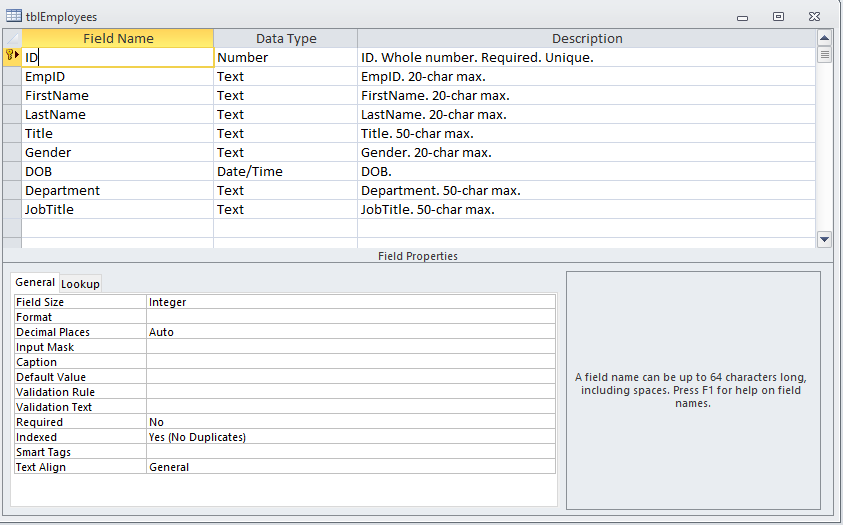The image size is (843, 525).
Task: Select the Department field name cell
Action: click(118, 190)
